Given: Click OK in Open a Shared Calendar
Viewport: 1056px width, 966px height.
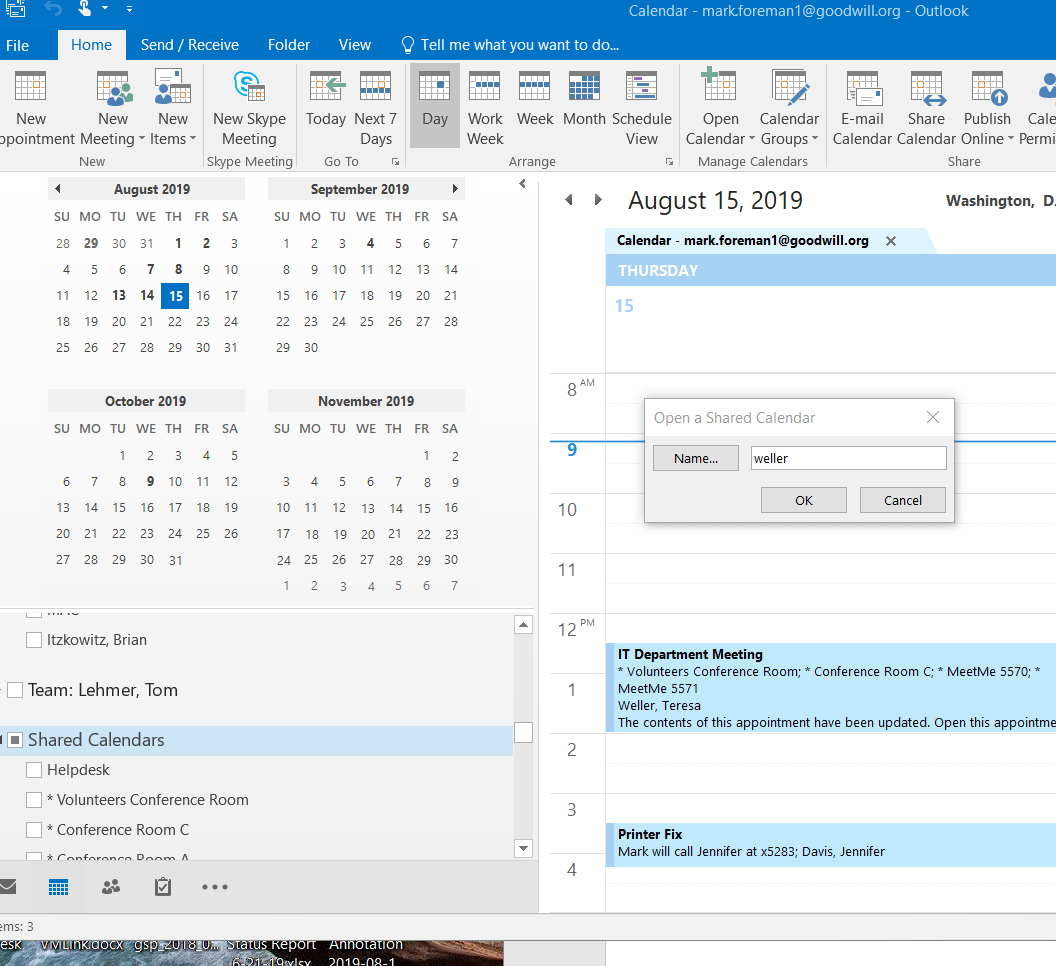Looking at the screenshot, I should click(803, 500).
